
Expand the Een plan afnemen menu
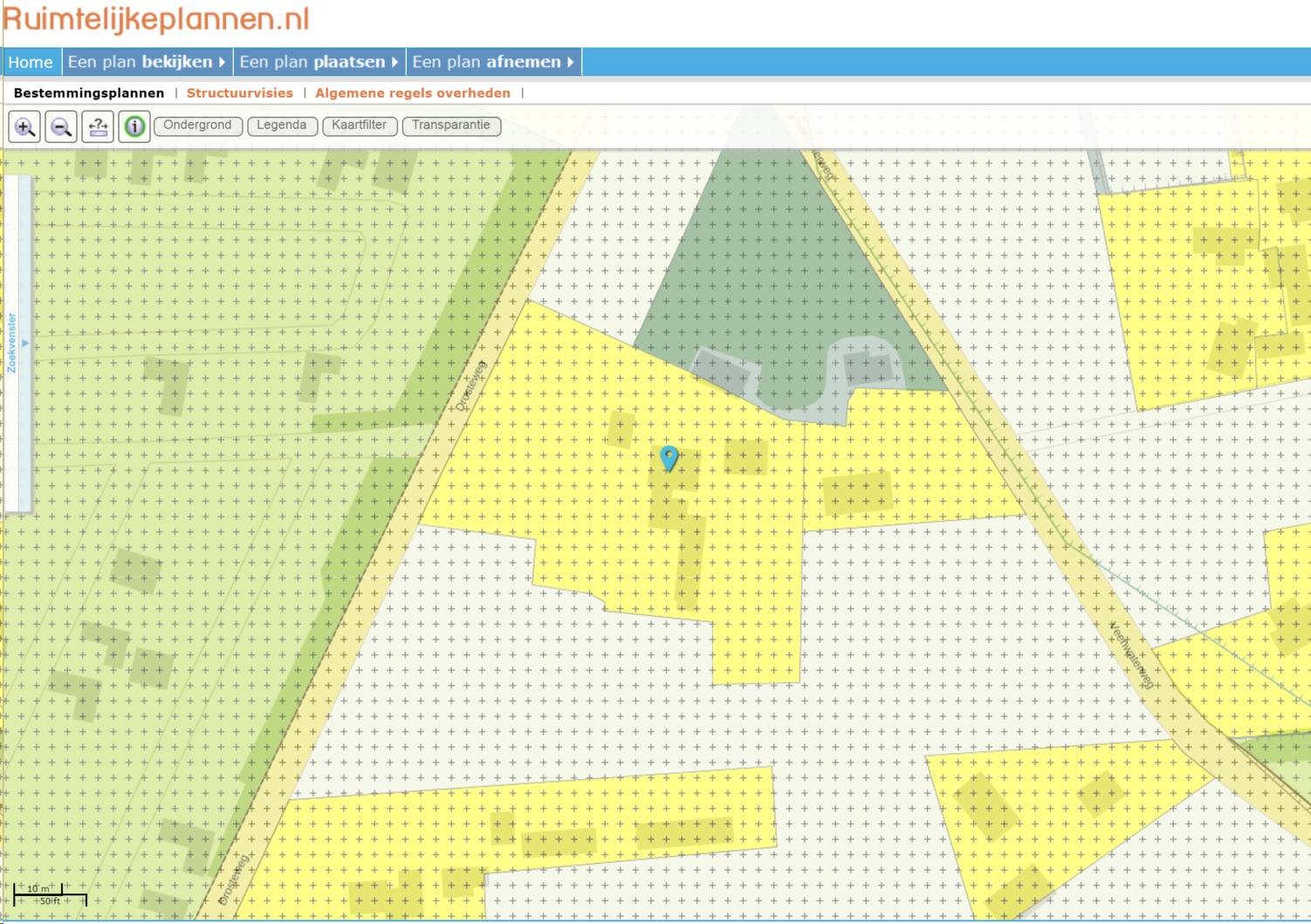(x=493, y=61)
